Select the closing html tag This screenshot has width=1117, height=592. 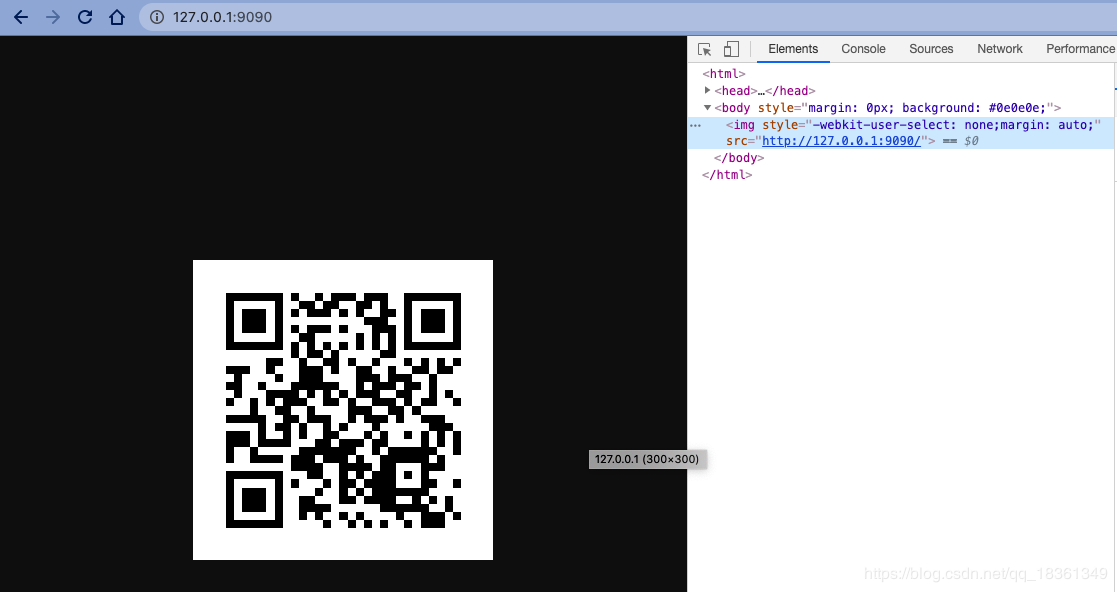coord(727,175)
